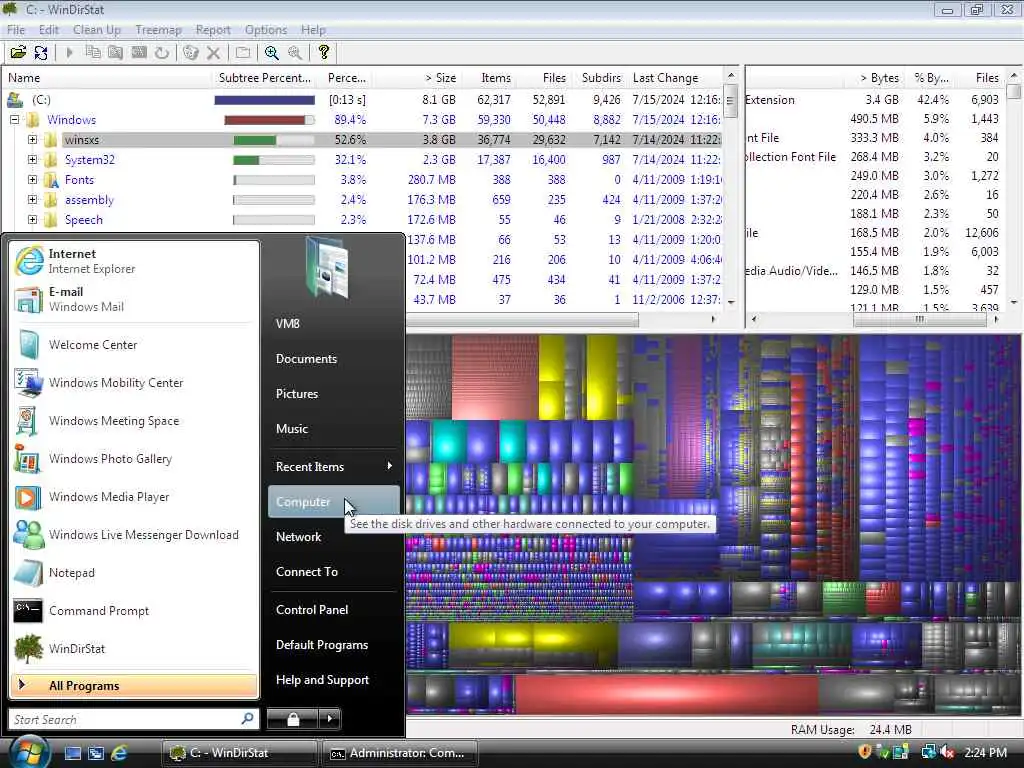Viewport: 1024px width, 768px height.
Task: Click the Start Search input field
Action: click(126, 719)
